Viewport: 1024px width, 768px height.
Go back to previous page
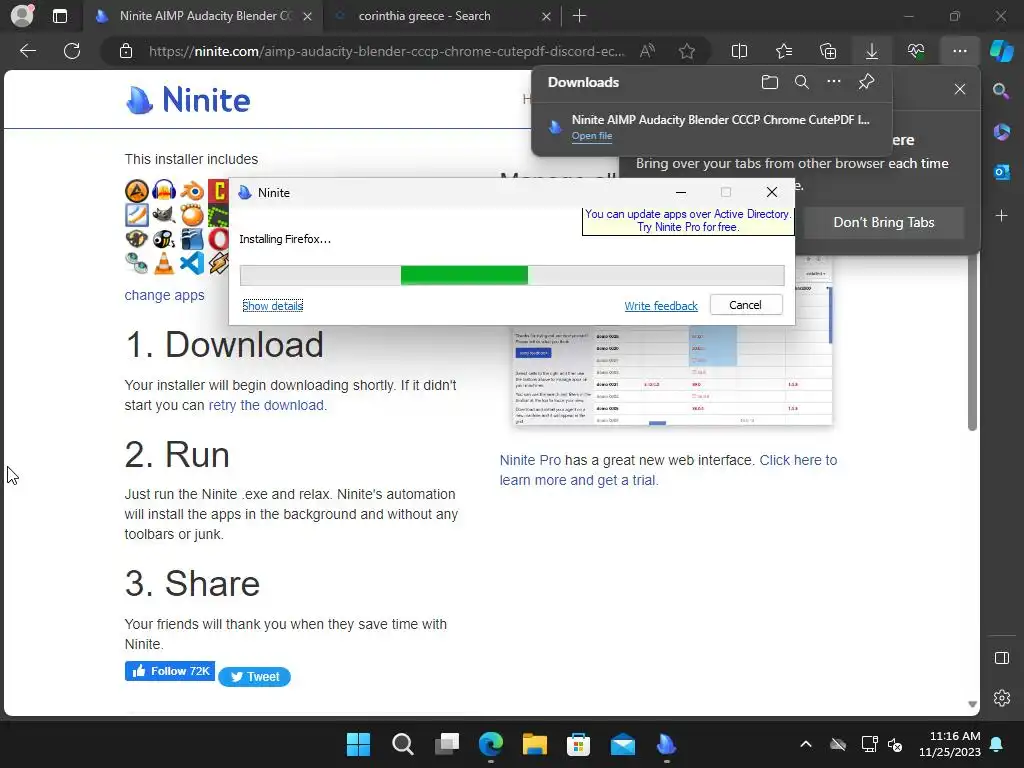point(28,51)
